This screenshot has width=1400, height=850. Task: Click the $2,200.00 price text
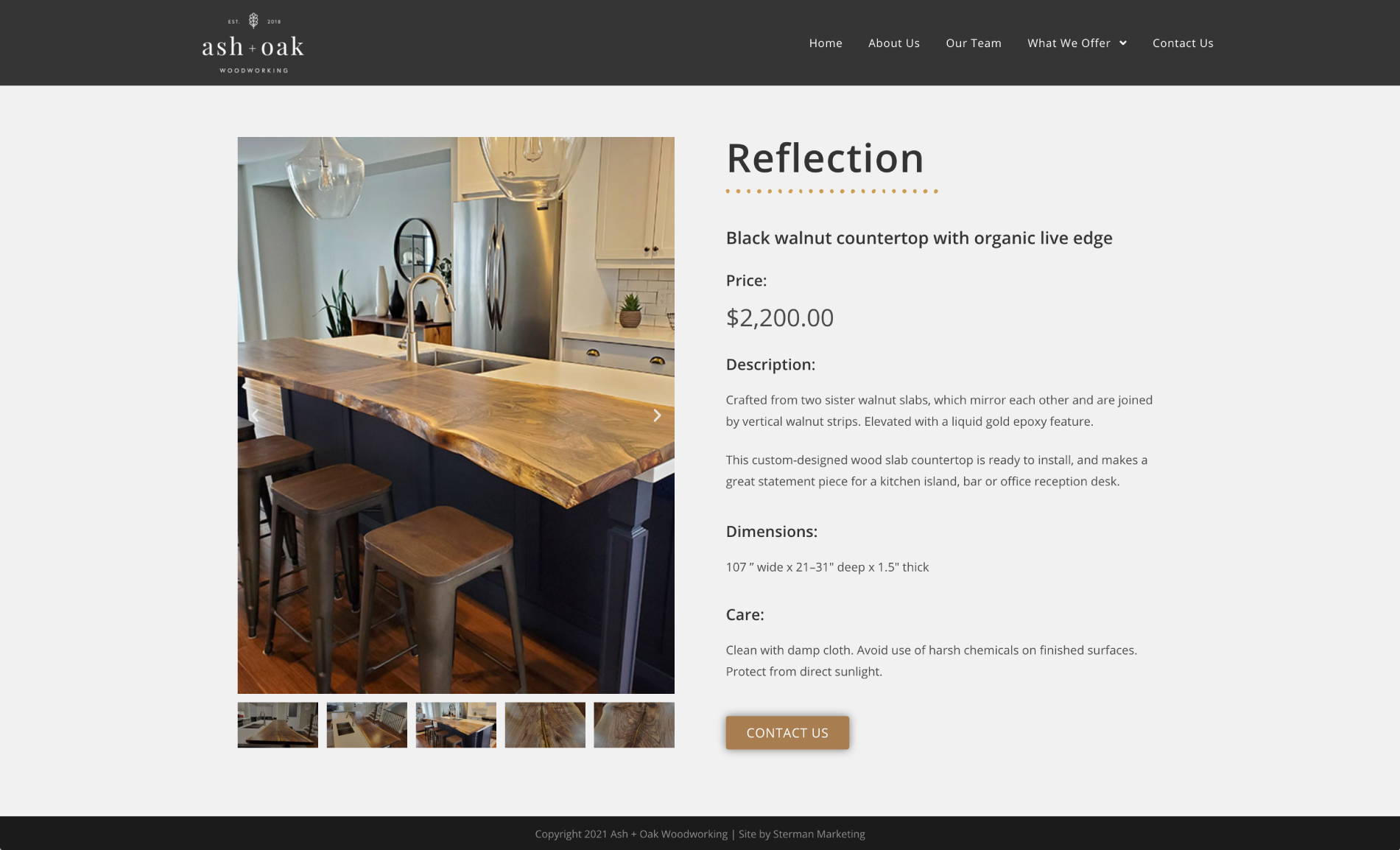tap(780, 317)
